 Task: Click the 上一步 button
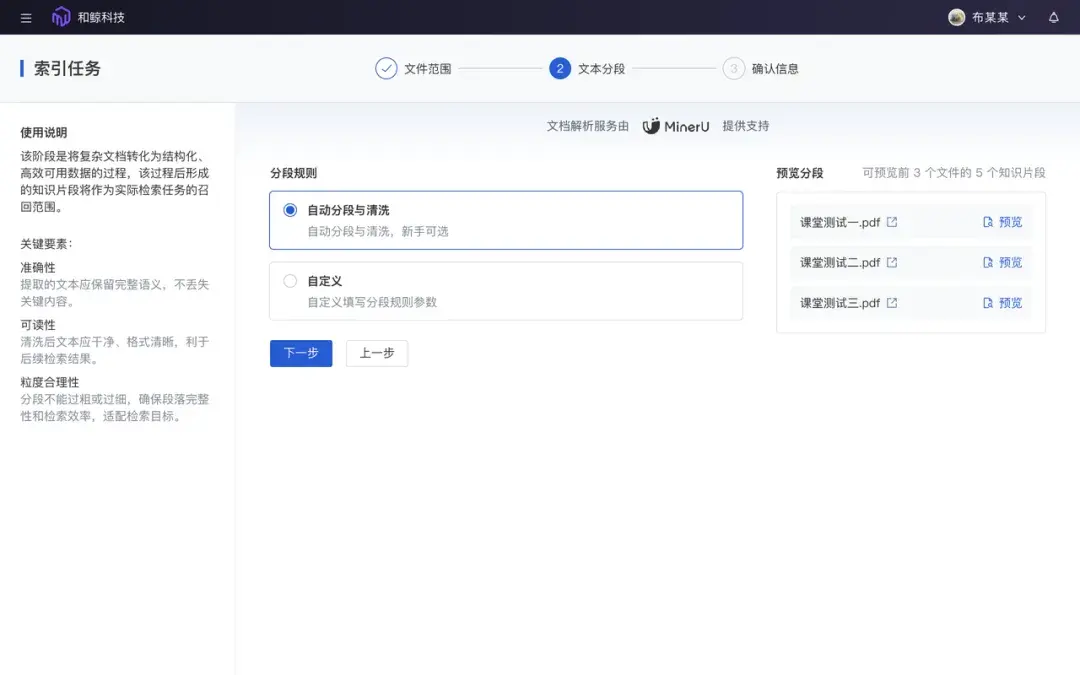pyautogui.click(x=377, y=353)
